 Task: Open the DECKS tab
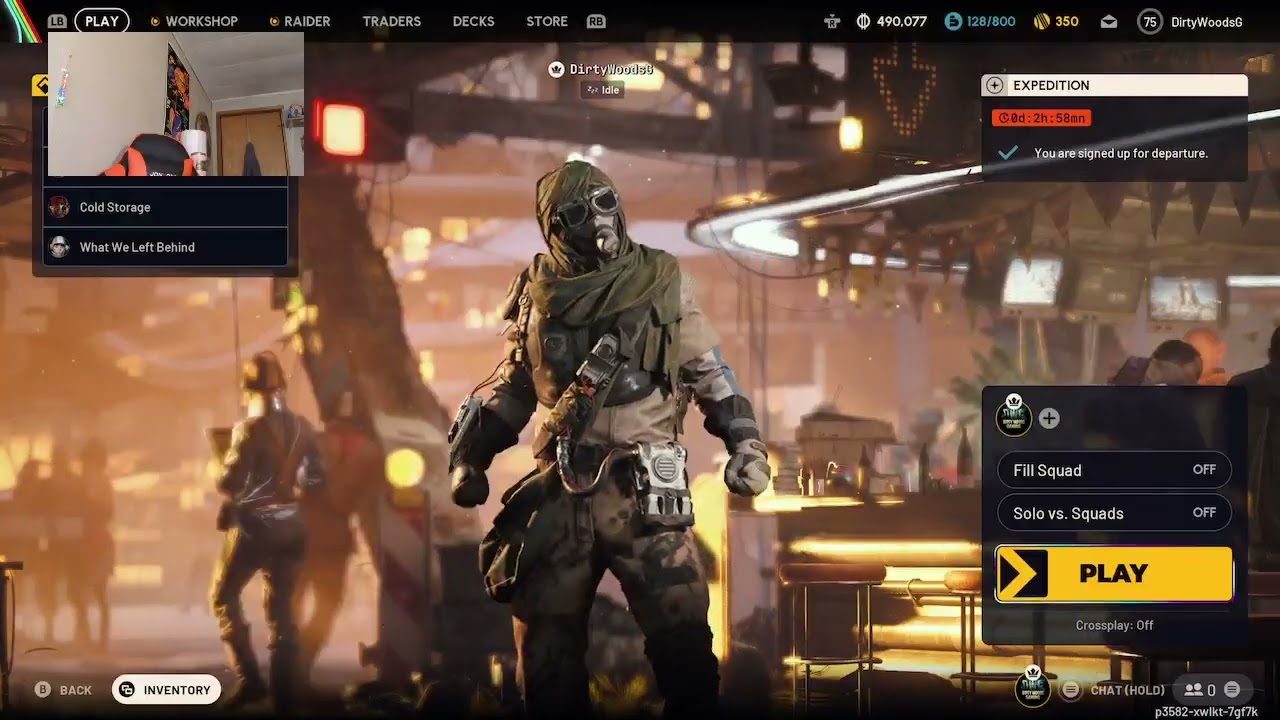[473, 21]
